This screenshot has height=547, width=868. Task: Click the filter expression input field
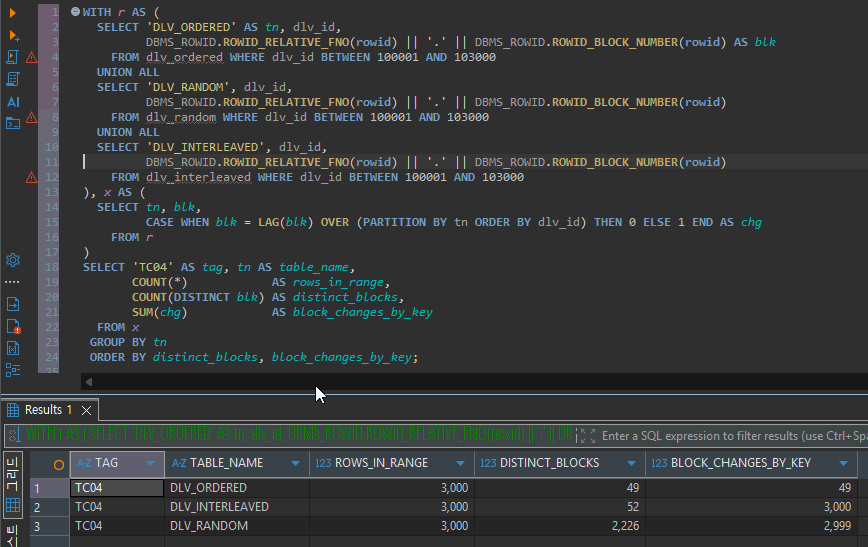733,436
